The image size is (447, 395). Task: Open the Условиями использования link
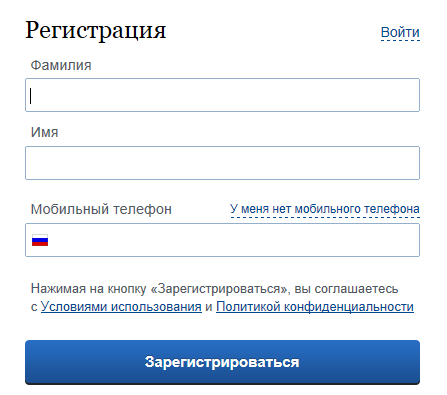point(121,307)
